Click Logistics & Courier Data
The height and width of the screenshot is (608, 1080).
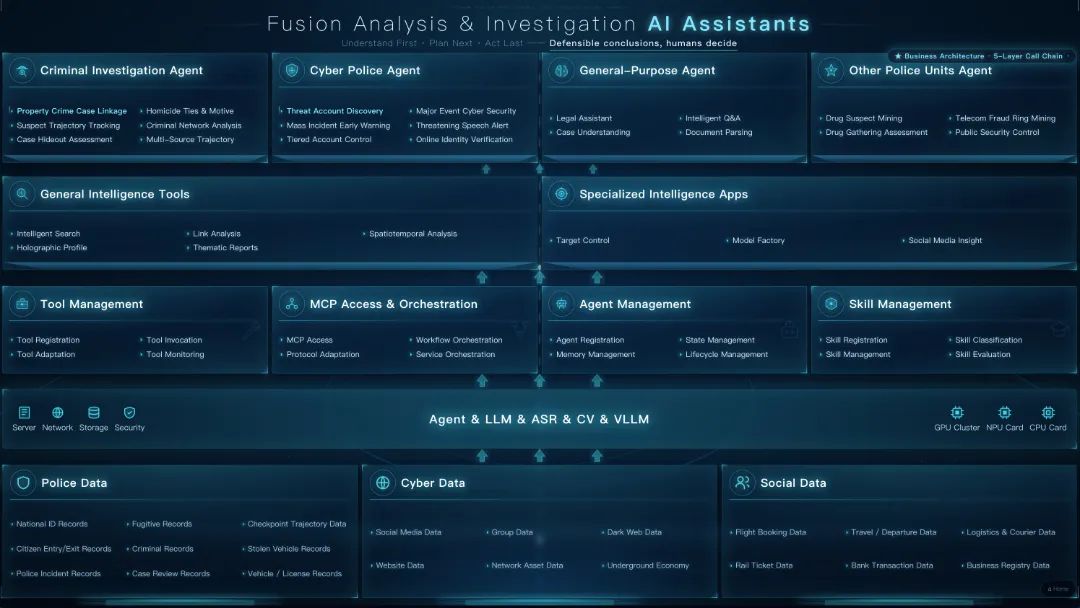tap(1010, 532)
